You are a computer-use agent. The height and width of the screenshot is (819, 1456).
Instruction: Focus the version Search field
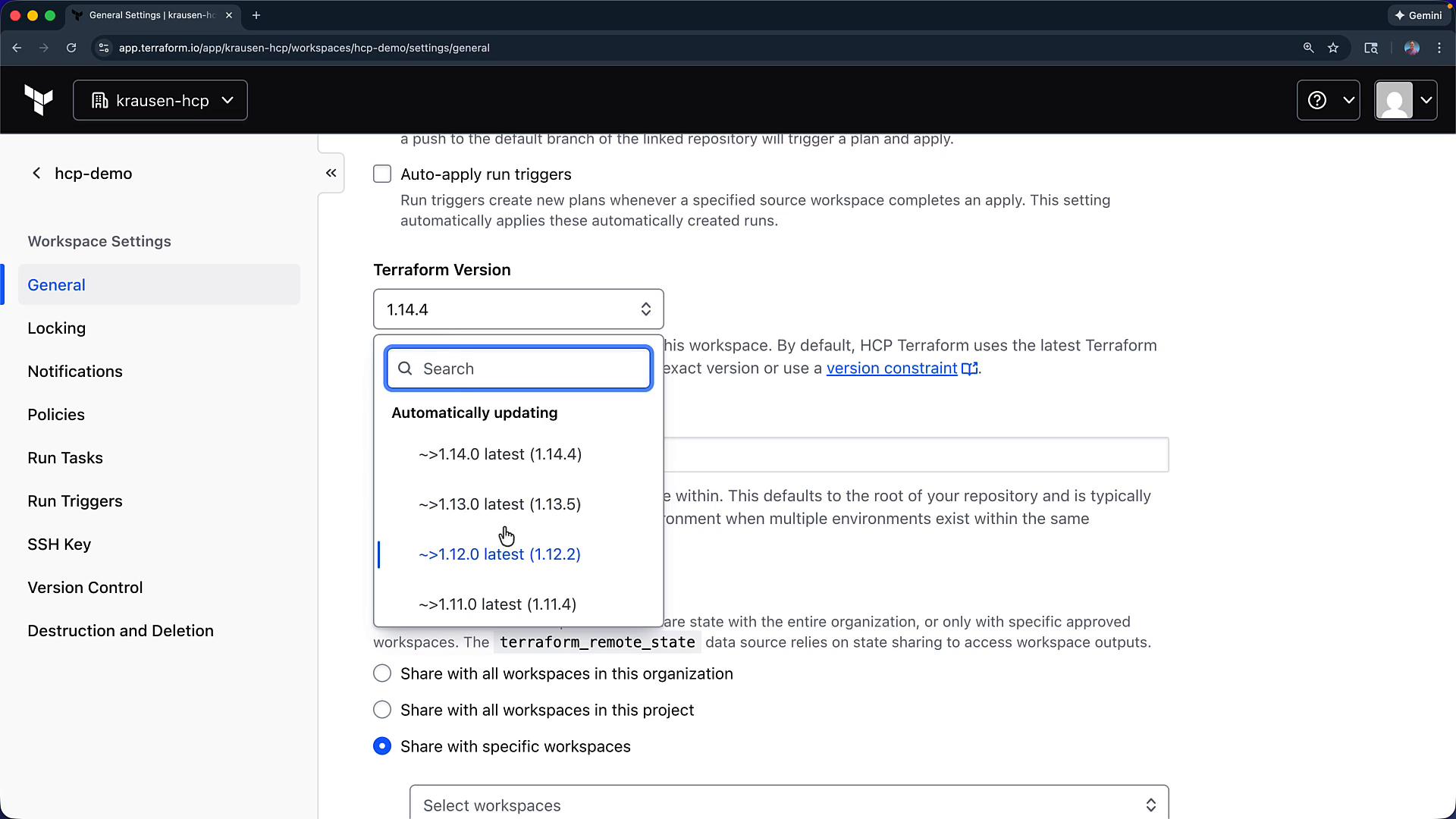pos(519,369)
